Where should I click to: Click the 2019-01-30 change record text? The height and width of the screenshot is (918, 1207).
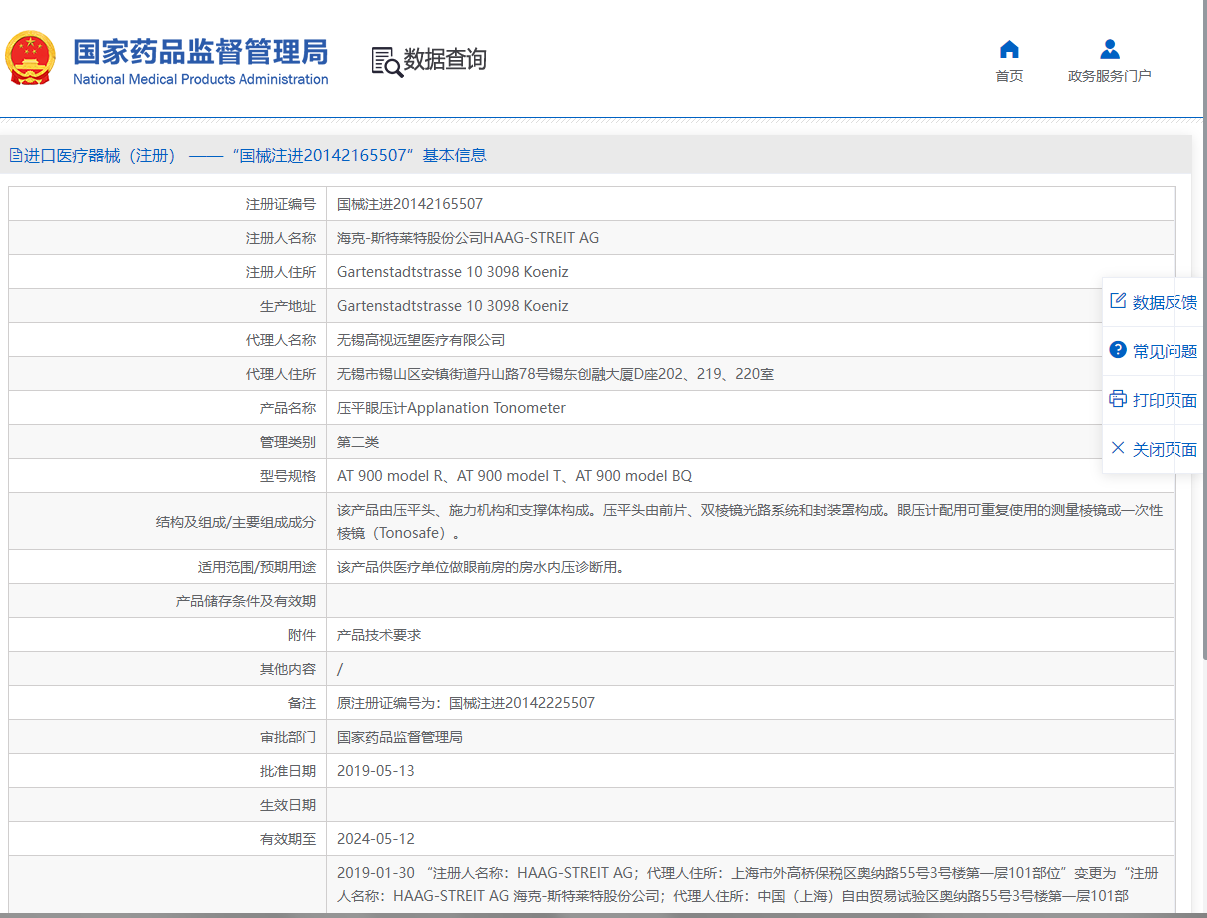tap(748, 884)
